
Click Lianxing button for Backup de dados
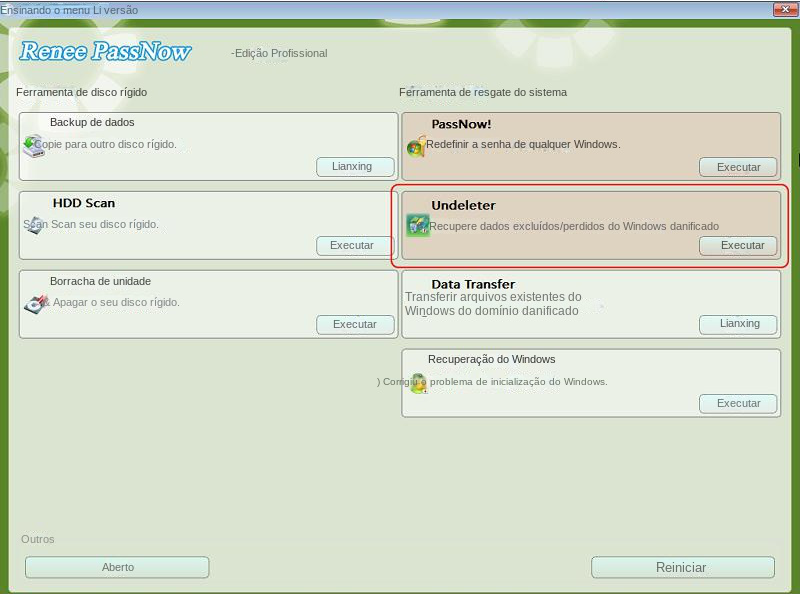click(355, 166)
